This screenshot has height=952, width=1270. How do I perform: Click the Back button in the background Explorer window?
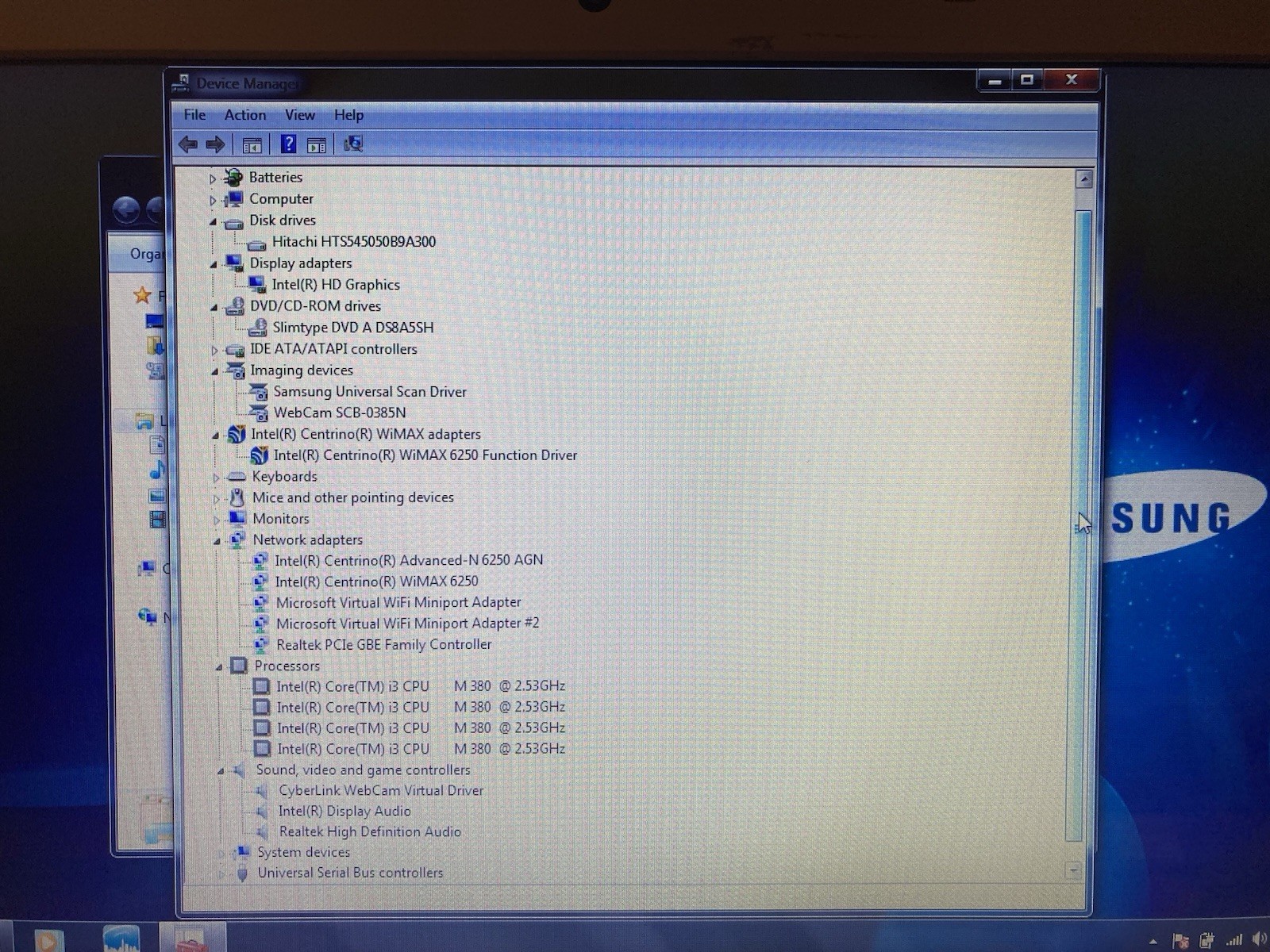(127, 210)
